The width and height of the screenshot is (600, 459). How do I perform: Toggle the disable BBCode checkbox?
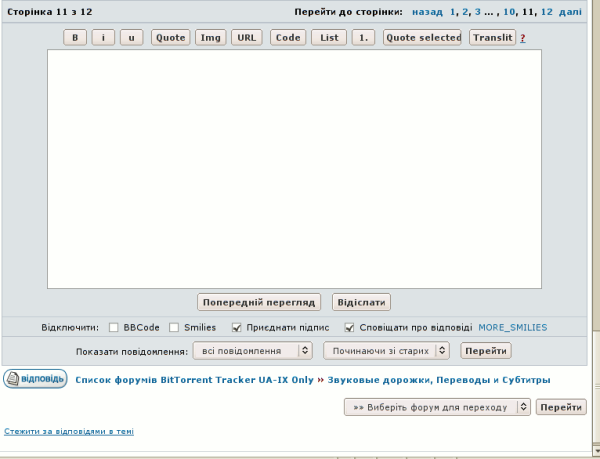pos(113,327)
